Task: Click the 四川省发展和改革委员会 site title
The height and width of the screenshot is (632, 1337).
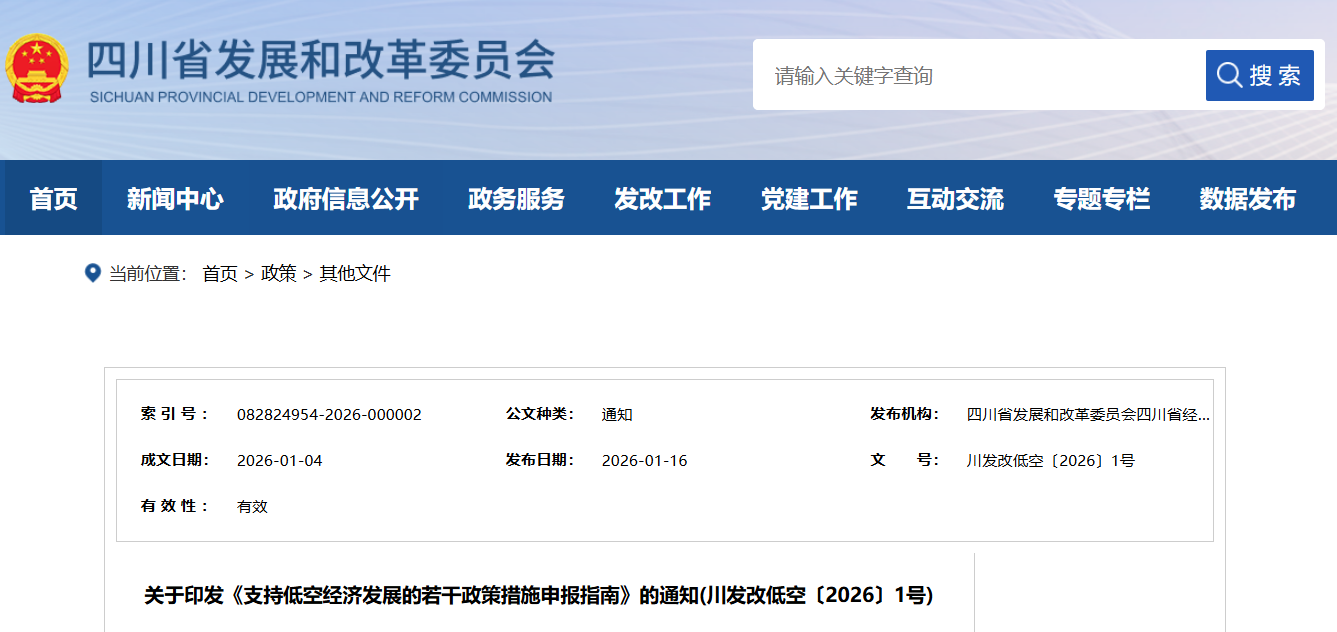Action: 320,62
